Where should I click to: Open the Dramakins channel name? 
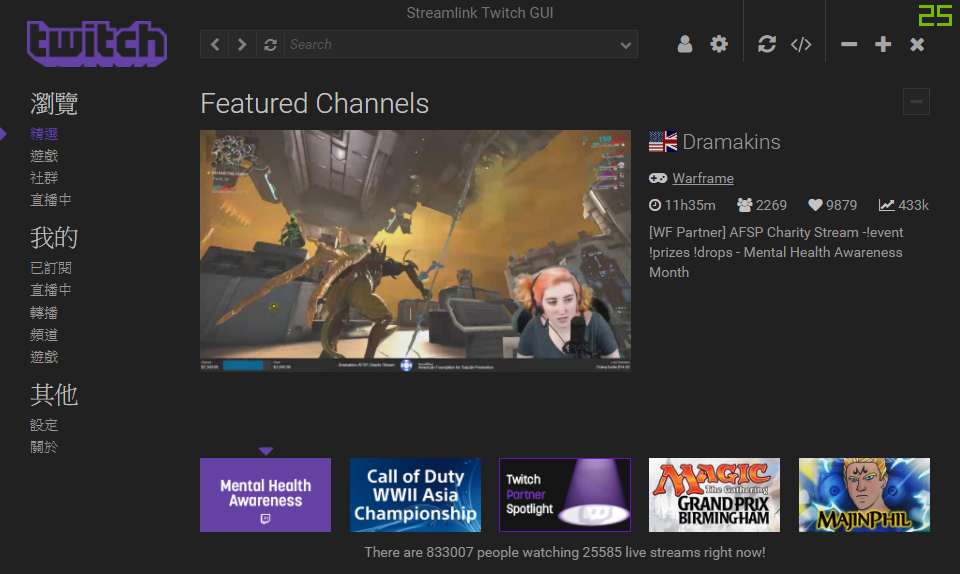point(731,142)
